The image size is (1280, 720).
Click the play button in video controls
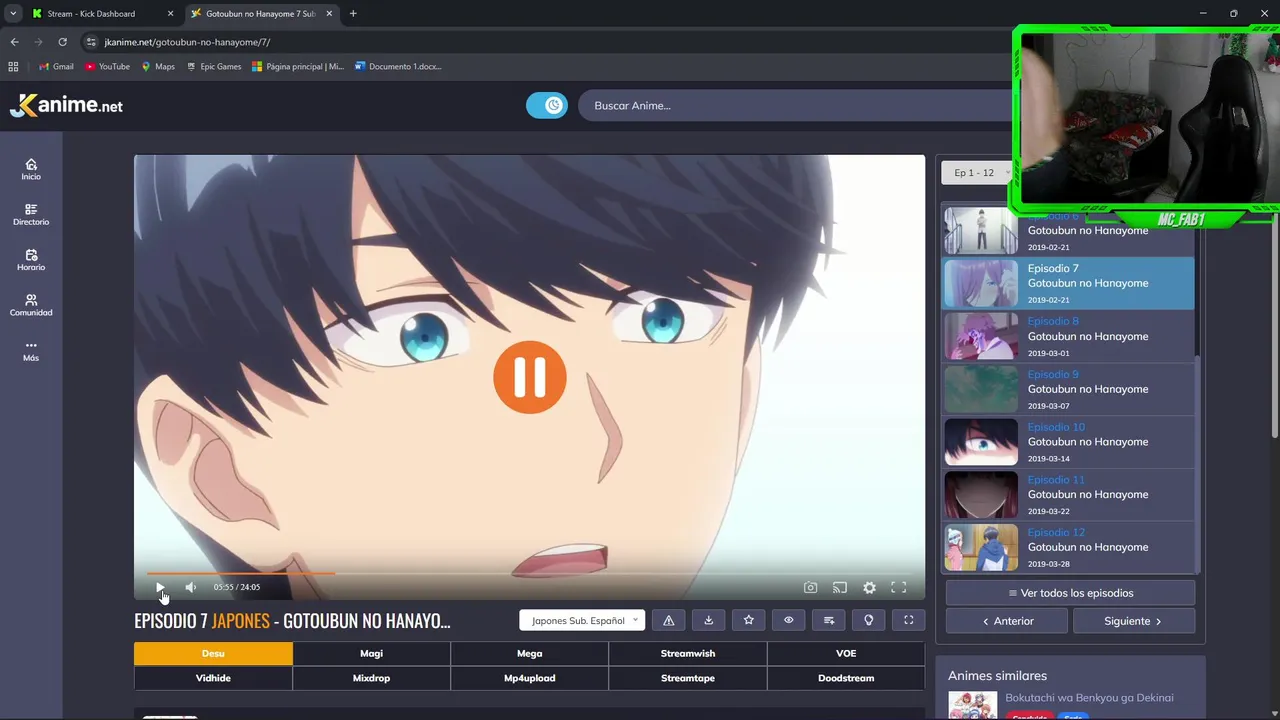point(160,587)
